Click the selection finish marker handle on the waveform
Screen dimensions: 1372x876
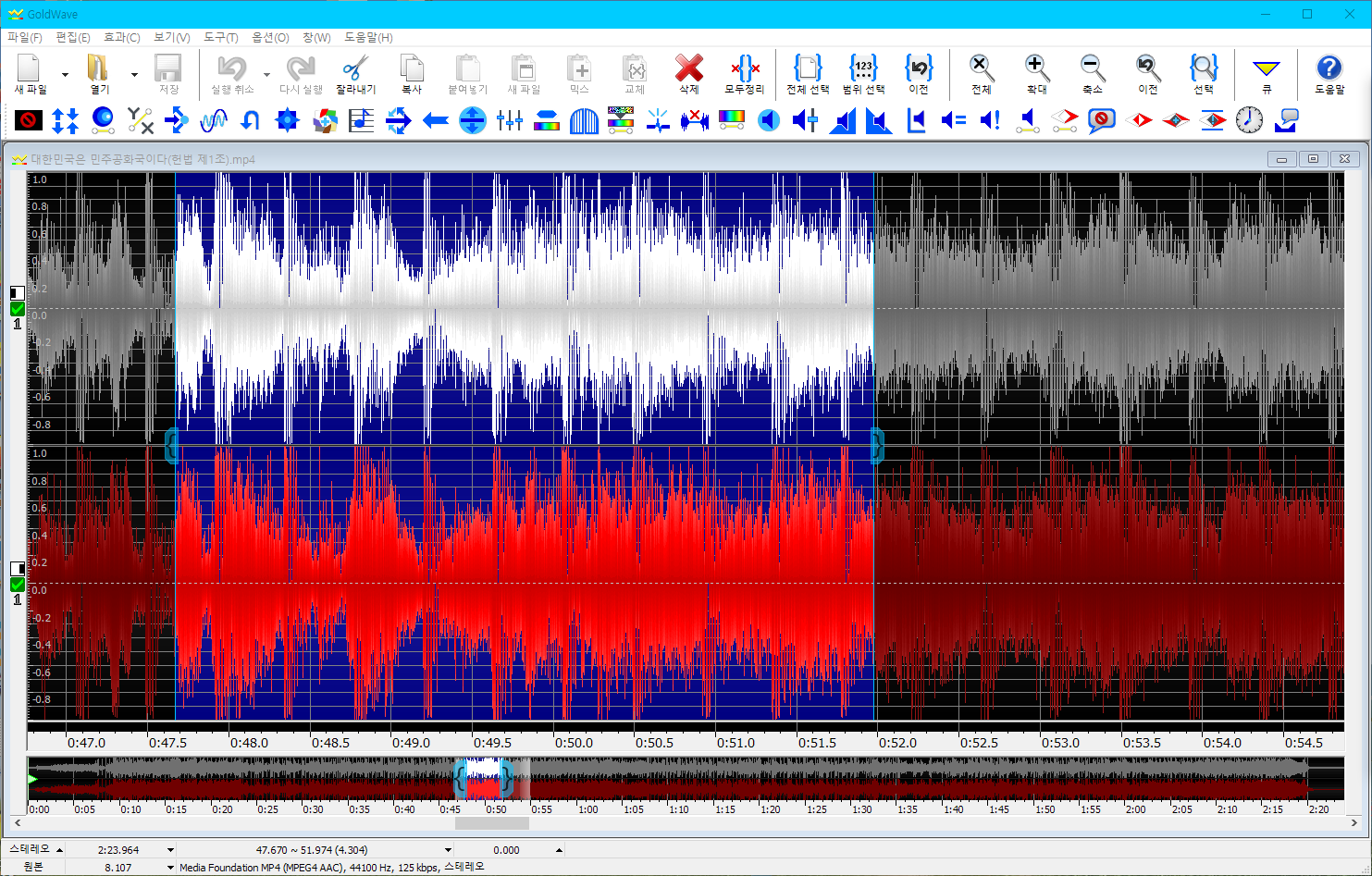pyautogui.click(x=878, y=447)
